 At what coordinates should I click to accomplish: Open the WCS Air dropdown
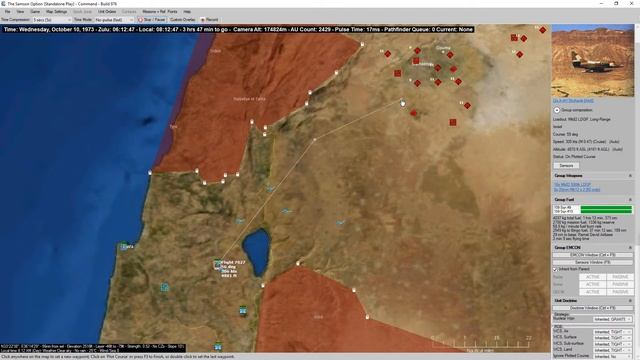pos(612,332)
